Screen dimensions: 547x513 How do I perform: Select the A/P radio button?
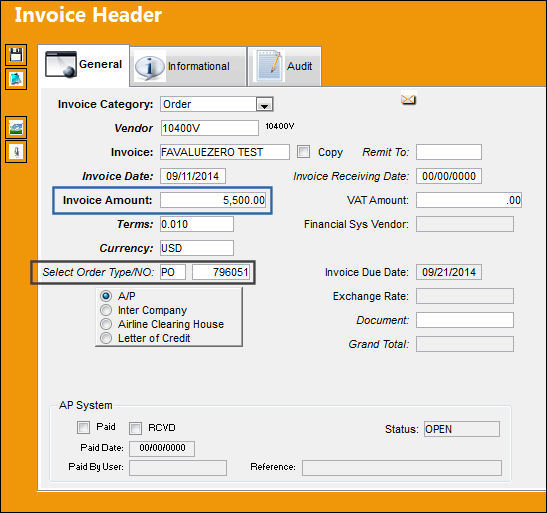106,296
